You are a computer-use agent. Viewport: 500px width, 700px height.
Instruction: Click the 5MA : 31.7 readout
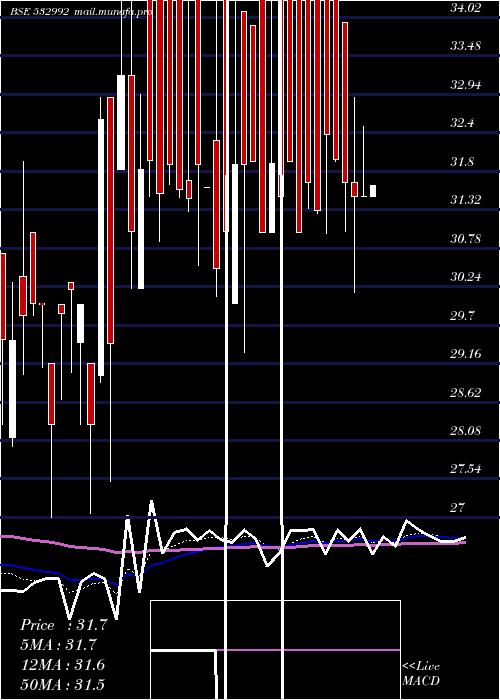(59, 645)
